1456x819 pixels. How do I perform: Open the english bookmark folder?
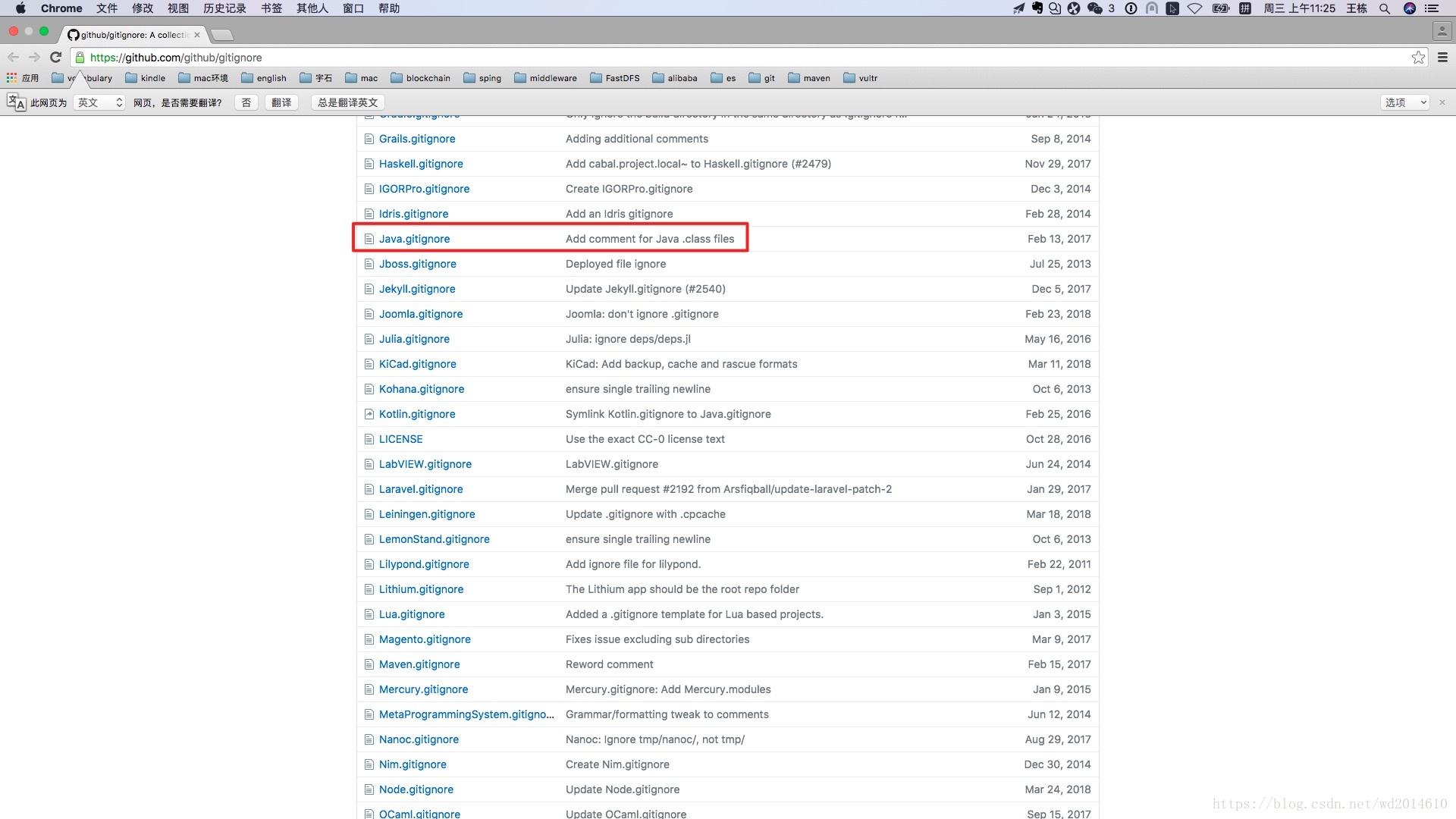point(264,78)
